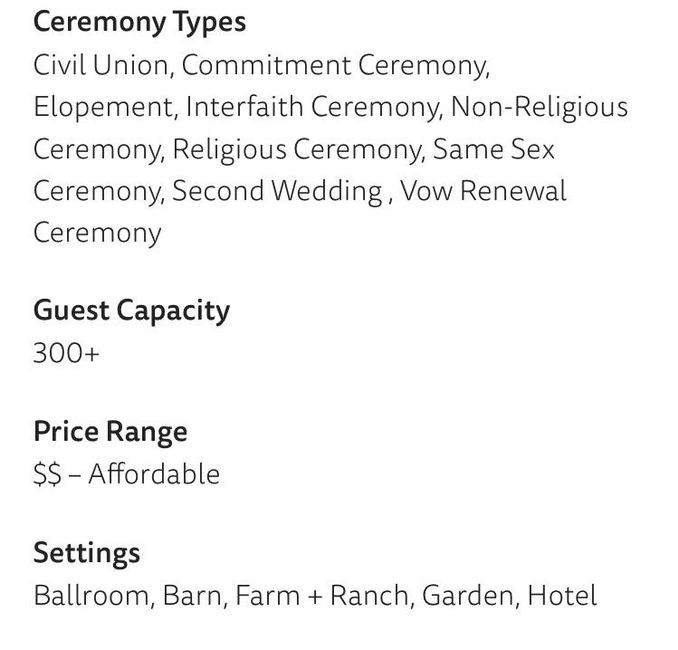Image resolution: width=678 pixels, height=650 pixels.
Task: Click the word Ceremony below Vow Renewal
Action: point(97,233)
